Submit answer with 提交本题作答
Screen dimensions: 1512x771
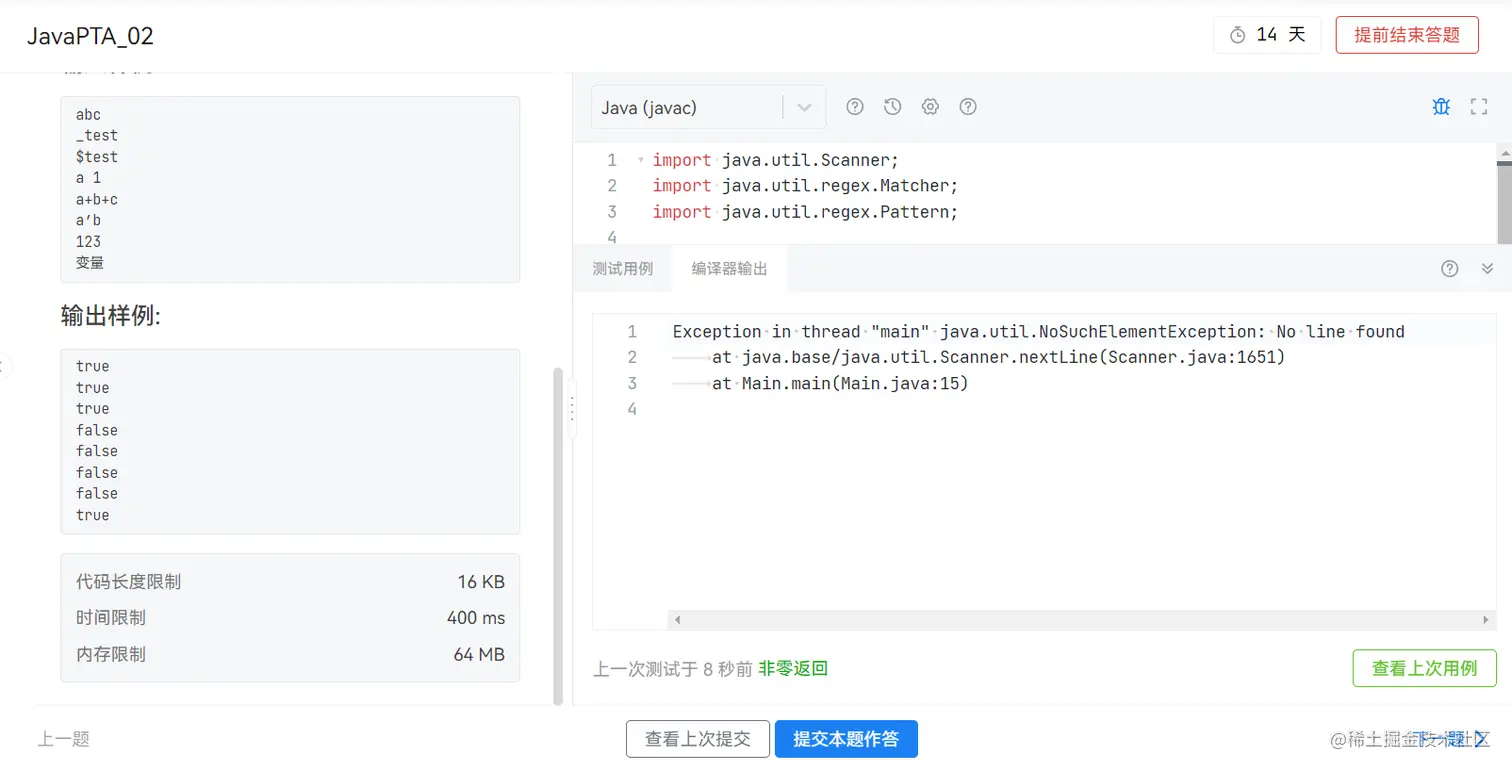point(846,739)
